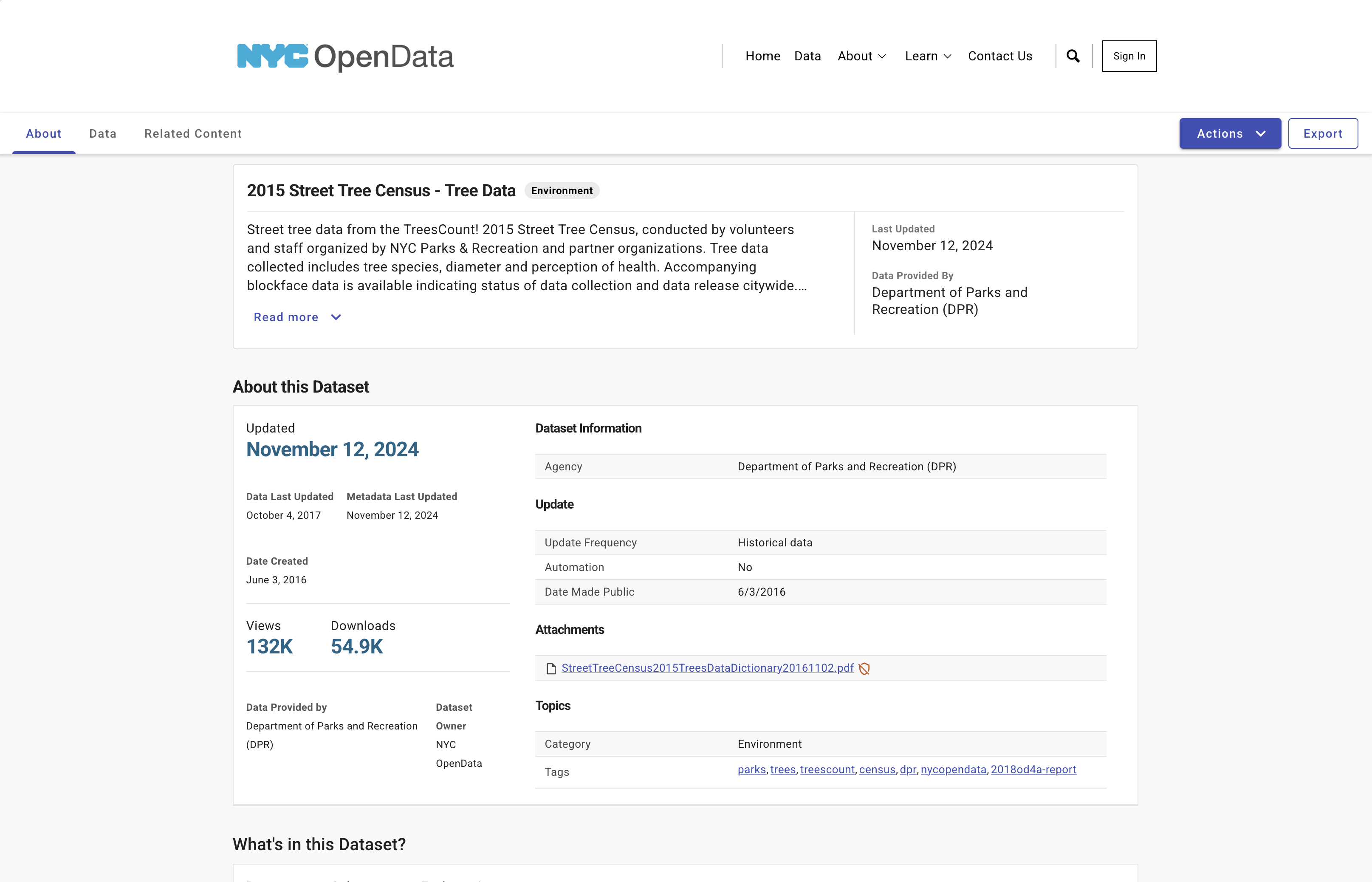Click the treescount tag

(x=827, y=770)
